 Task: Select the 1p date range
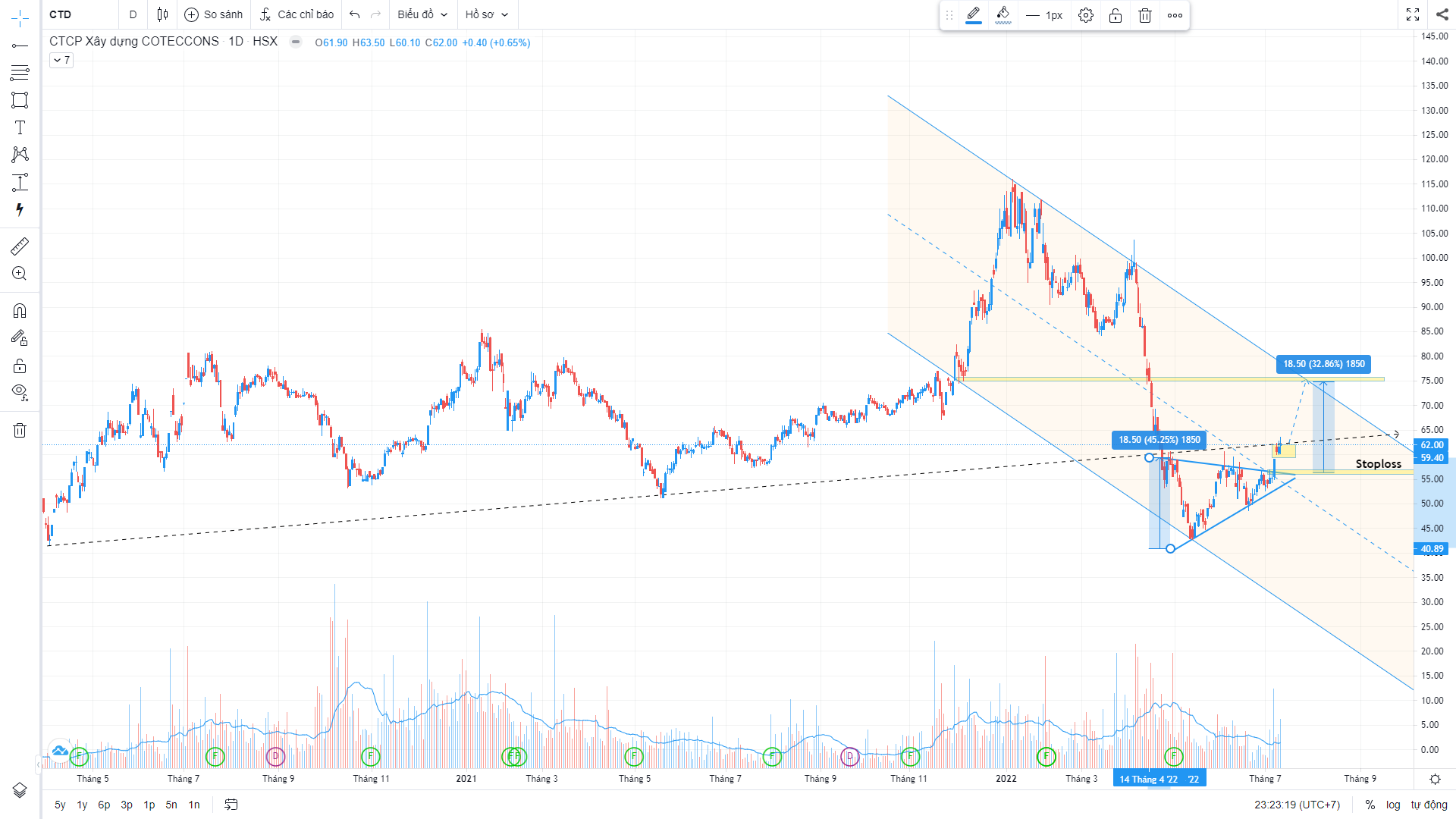click(149, 805)
